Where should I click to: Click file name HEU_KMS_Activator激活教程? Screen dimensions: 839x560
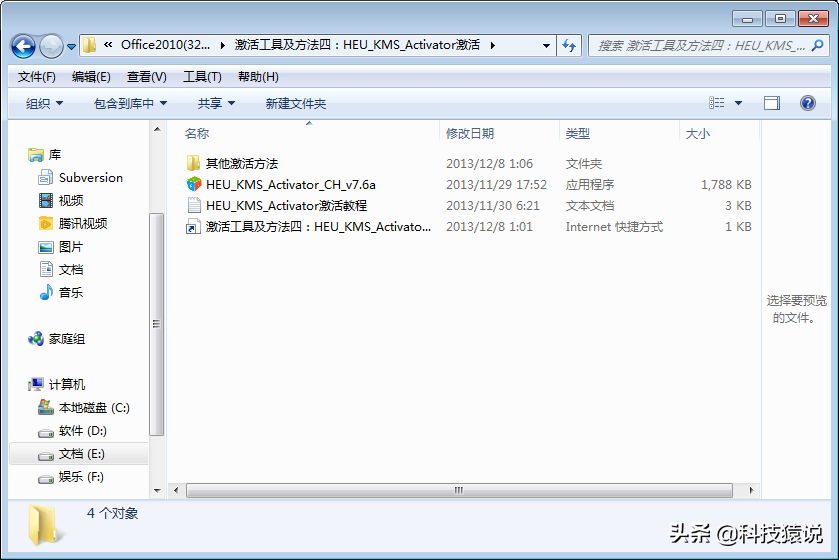[x=286, y=205]
